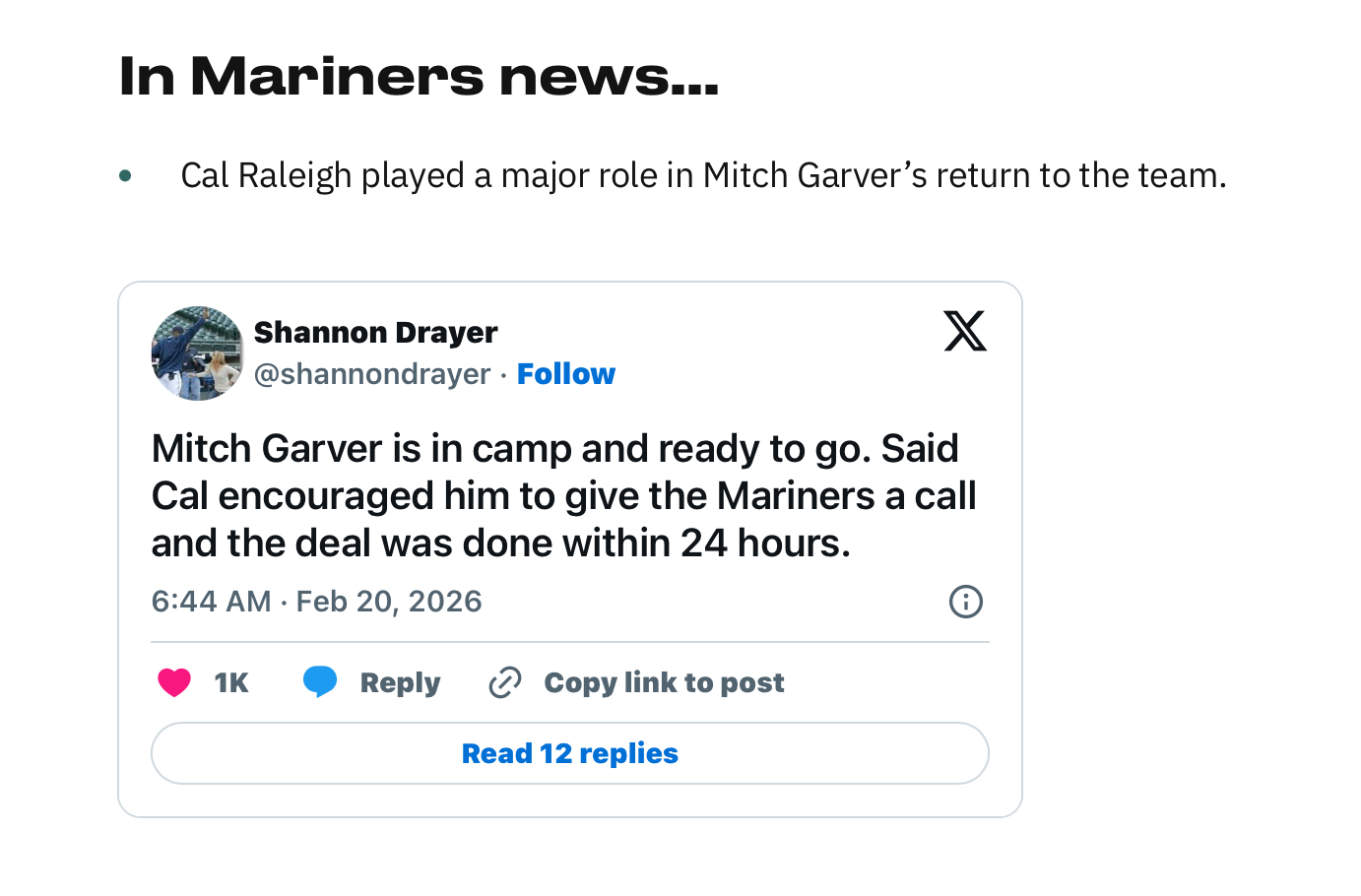
Task: Click the Copy link to post text
Action: click(664, 682)
